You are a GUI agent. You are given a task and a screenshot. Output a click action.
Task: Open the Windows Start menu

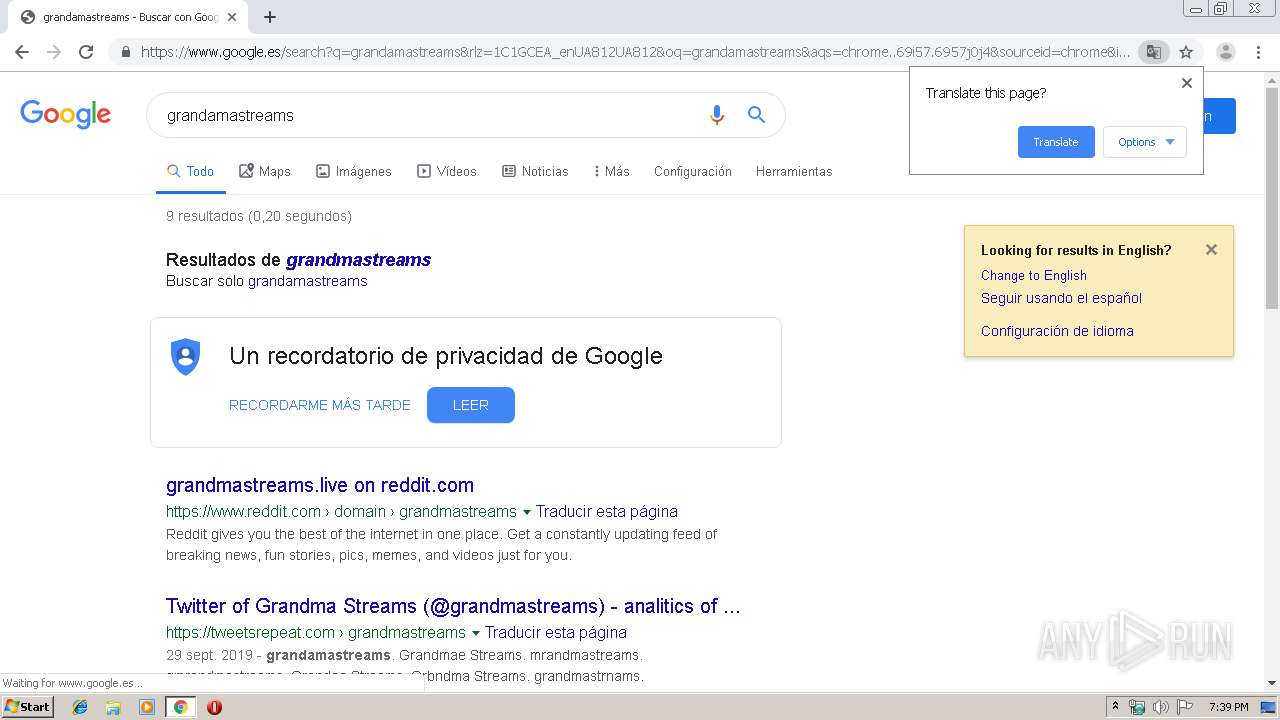point(28,707)
